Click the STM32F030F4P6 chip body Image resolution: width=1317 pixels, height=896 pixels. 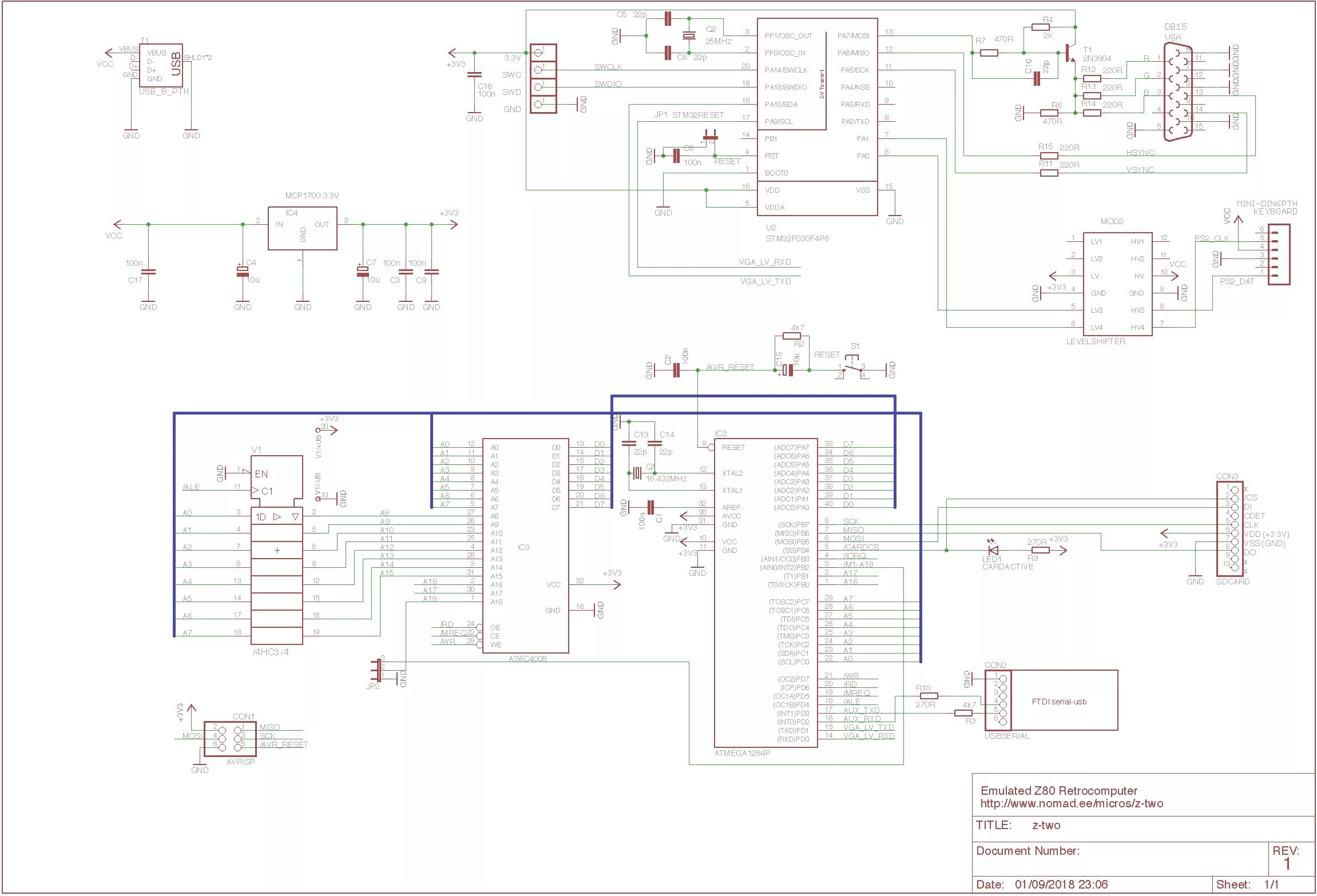816,117
